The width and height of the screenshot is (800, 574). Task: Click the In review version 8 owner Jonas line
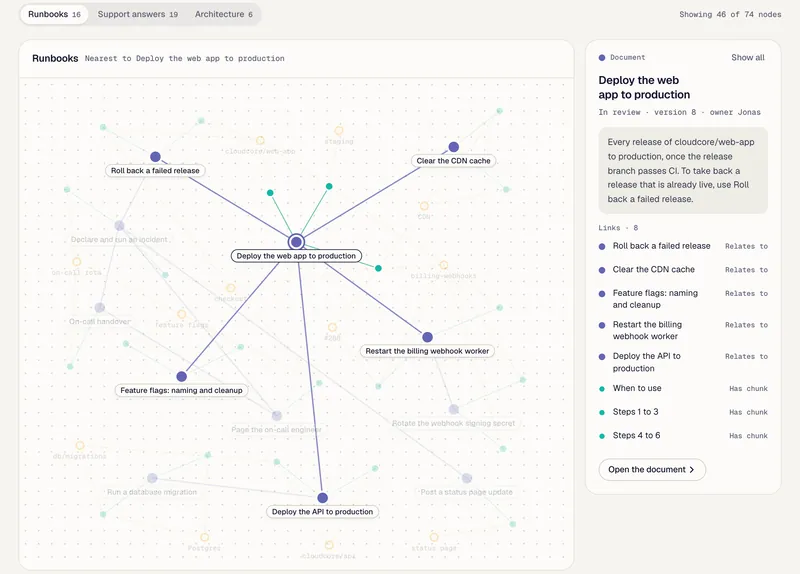point(679,112)
